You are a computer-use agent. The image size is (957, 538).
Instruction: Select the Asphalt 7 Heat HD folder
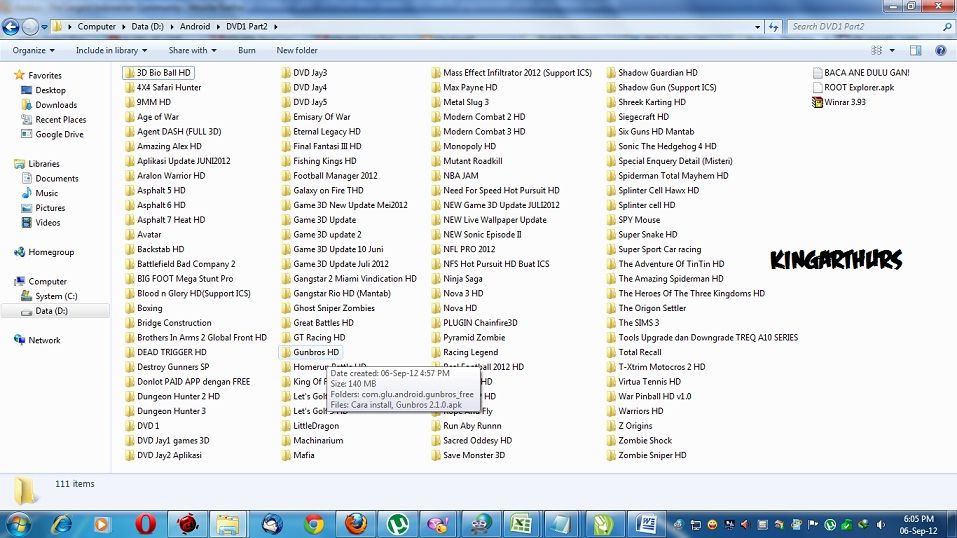pyautogui.click(x=165, y=220)
